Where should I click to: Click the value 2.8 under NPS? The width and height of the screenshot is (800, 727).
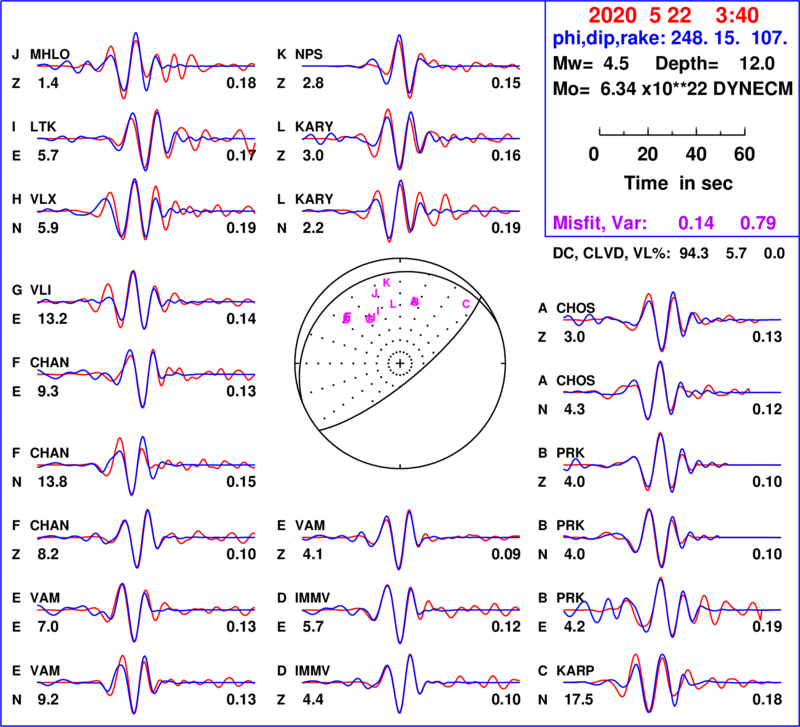313,83
